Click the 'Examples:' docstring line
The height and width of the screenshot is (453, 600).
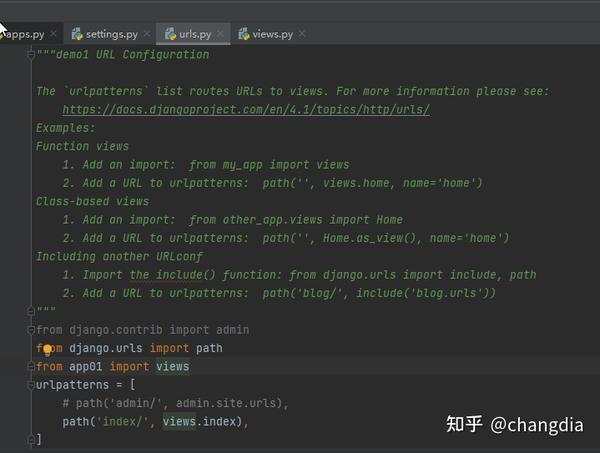click(65, 128)
